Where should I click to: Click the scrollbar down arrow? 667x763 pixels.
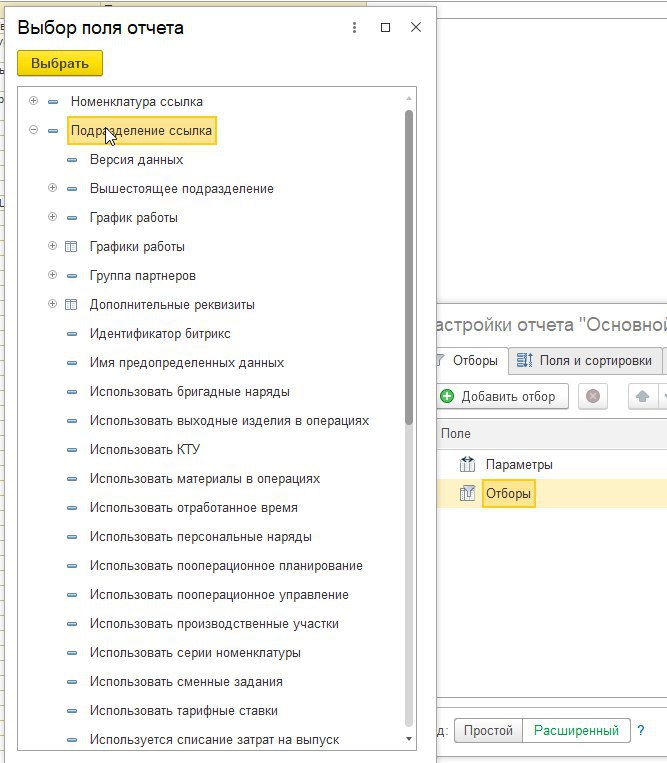(409, 739)
